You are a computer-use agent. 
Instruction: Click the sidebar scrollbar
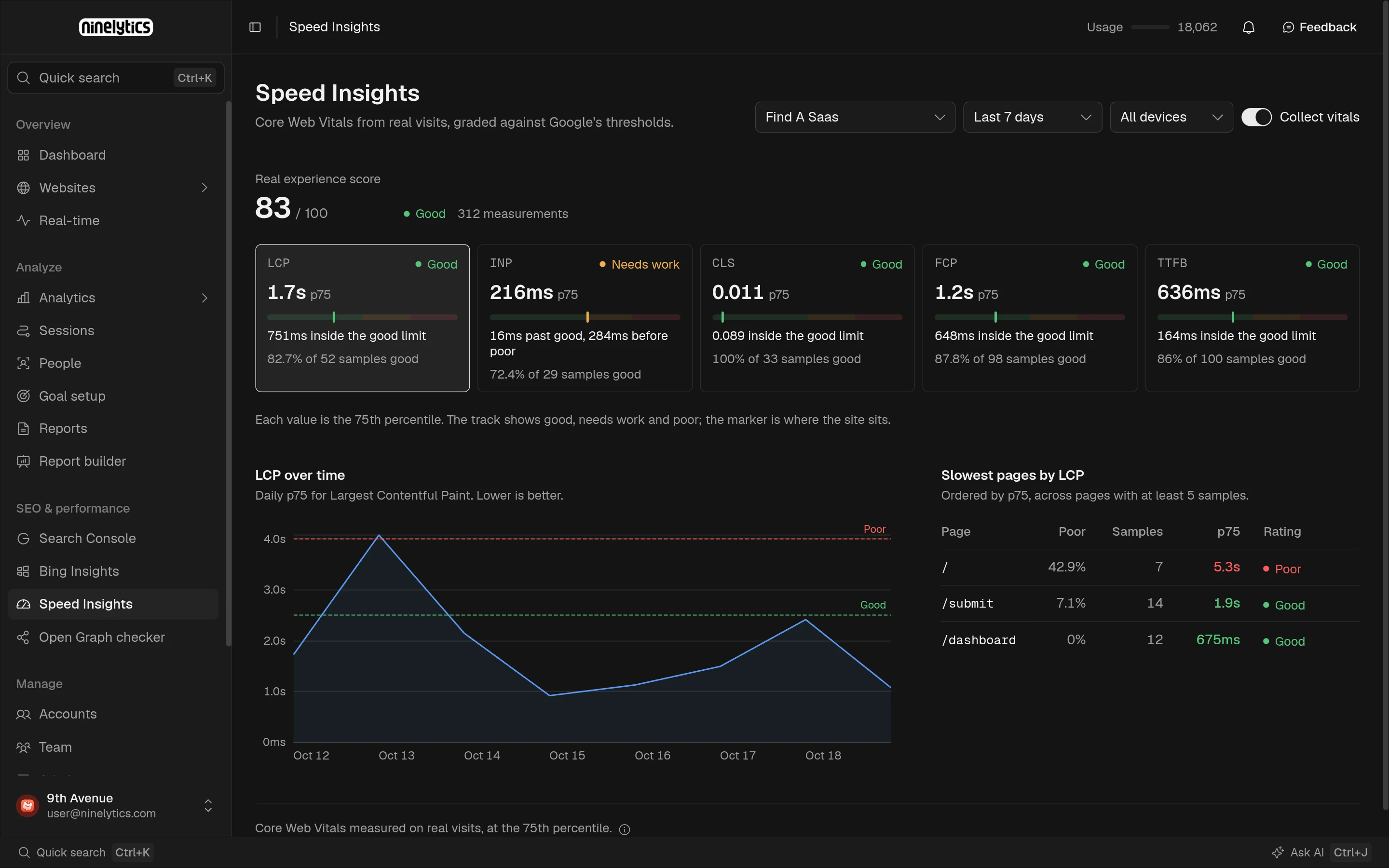[x=229, y=373]
